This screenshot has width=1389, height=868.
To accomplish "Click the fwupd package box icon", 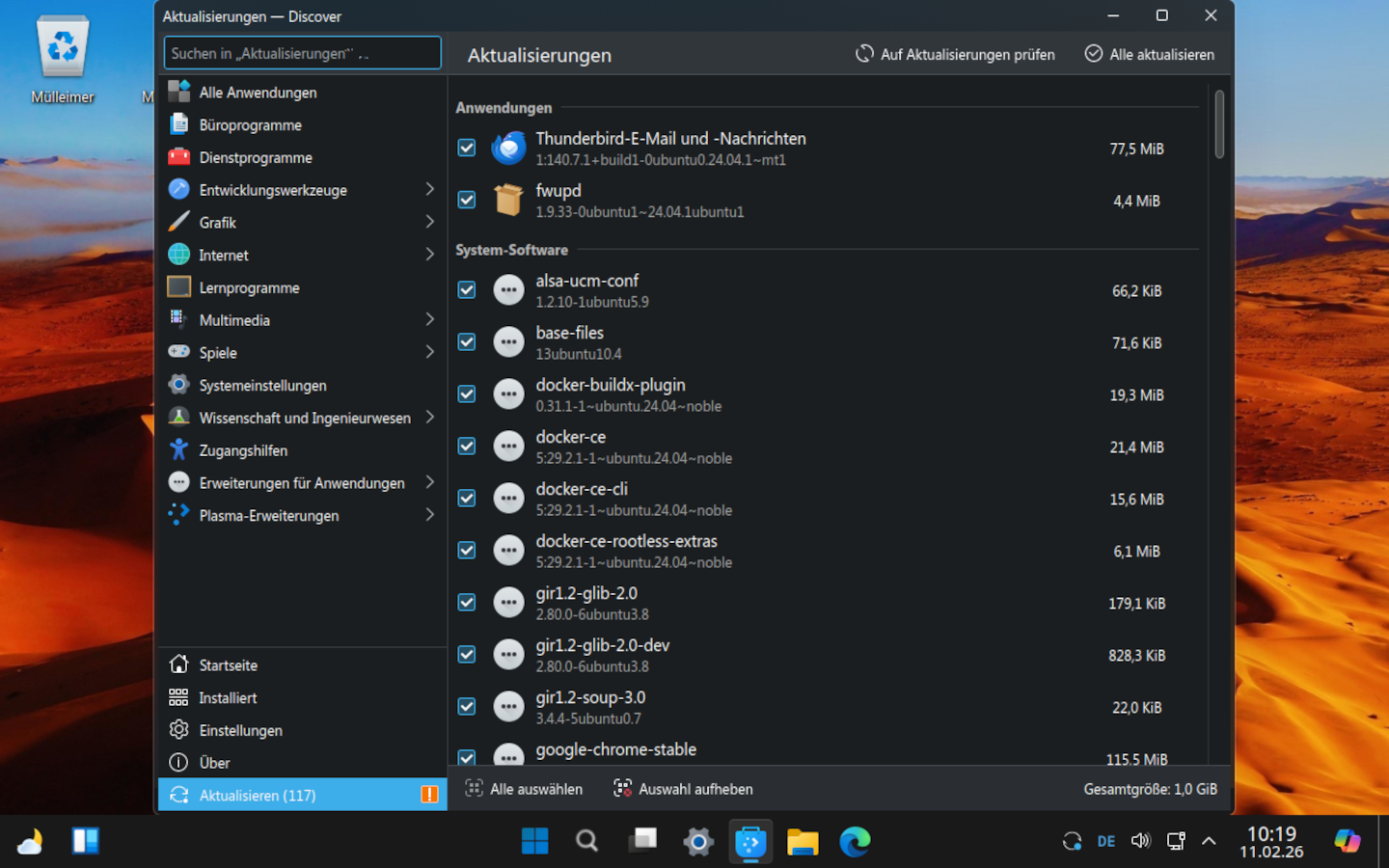I will click(x=508, y=201).
